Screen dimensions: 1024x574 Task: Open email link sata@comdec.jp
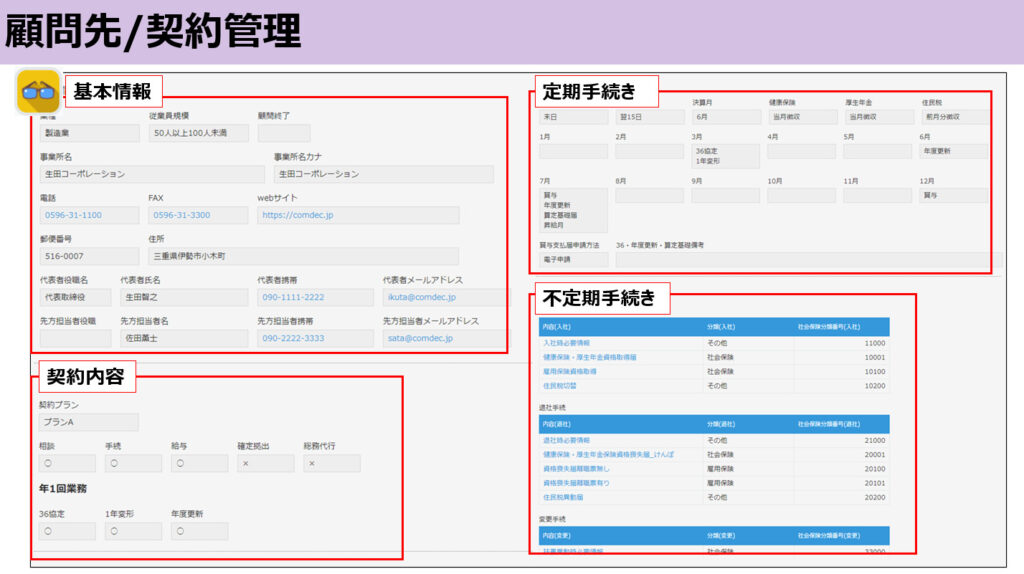(x=420, y=338)
